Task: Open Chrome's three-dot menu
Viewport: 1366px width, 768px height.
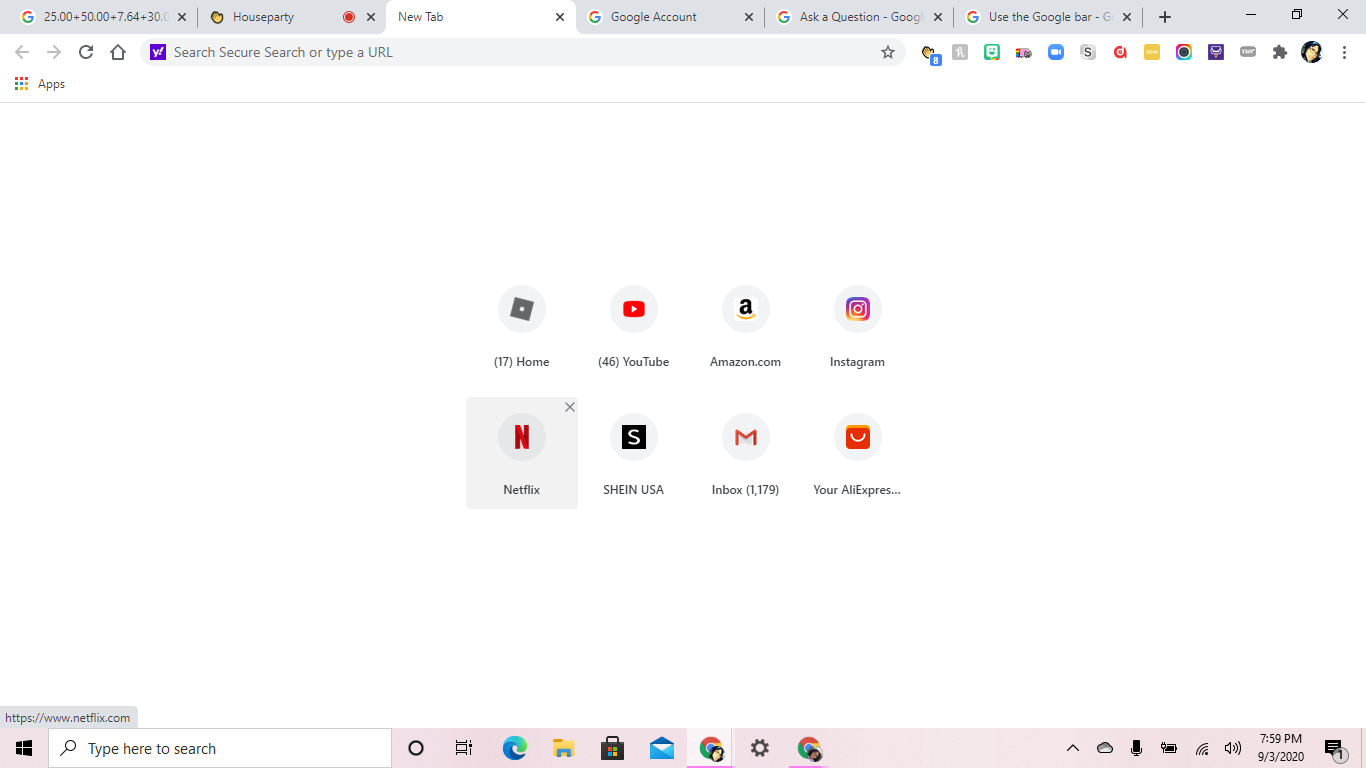Action: tap(1345, 52)
